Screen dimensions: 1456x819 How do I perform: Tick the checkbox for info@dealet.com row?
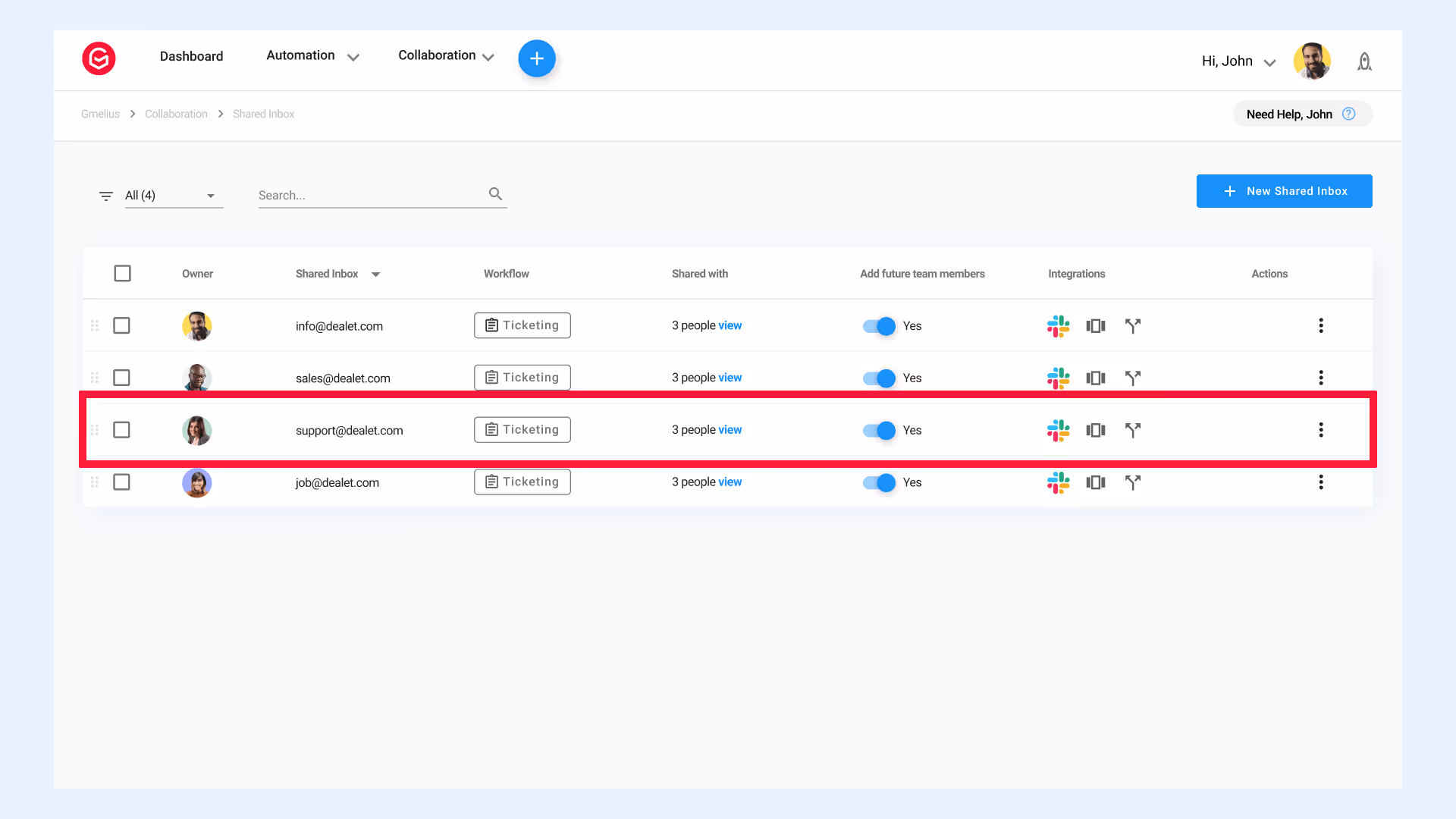click(x=121, y=325)
